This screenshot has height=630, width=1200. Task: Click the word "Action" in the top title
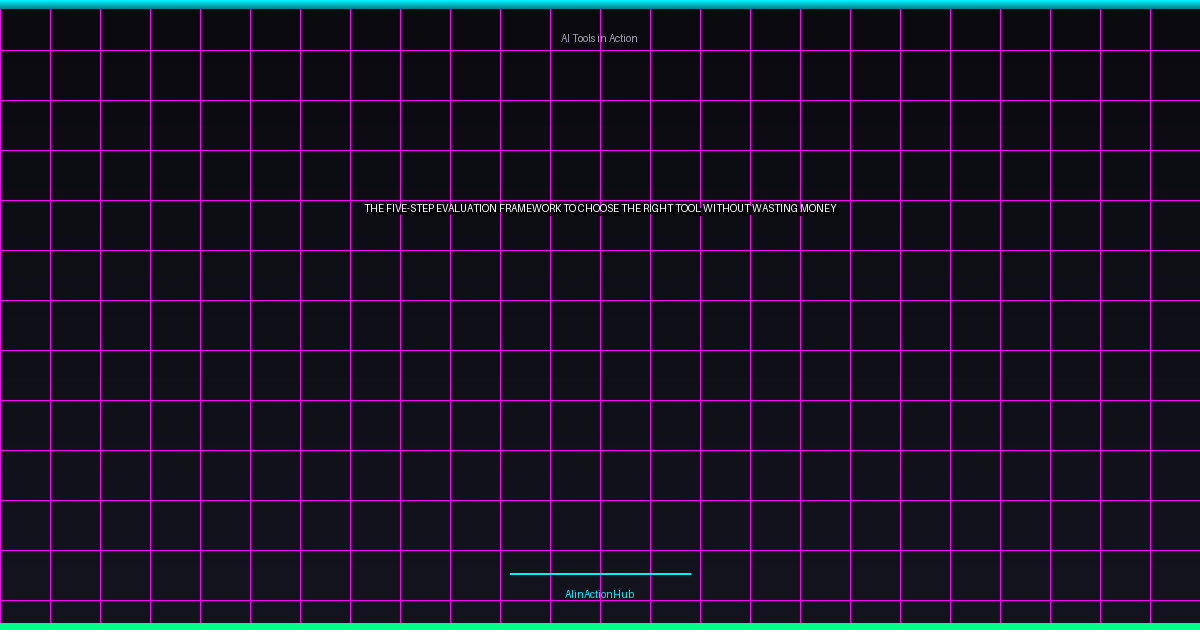pos(621,38)
